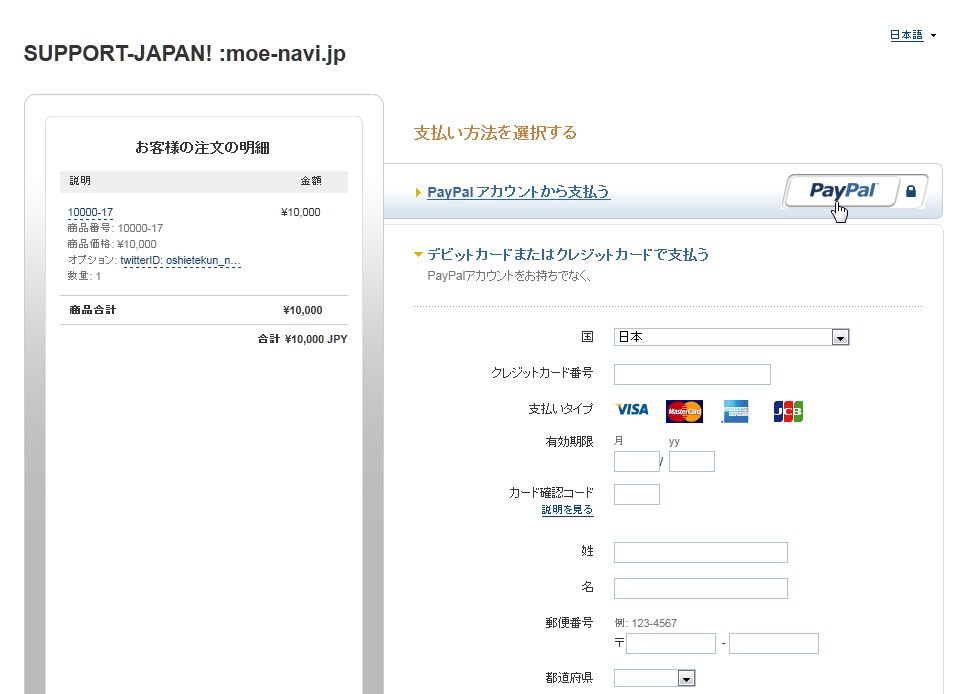
Task: Click the 商品番号: 10000-17 line
Action: [115, 228]
